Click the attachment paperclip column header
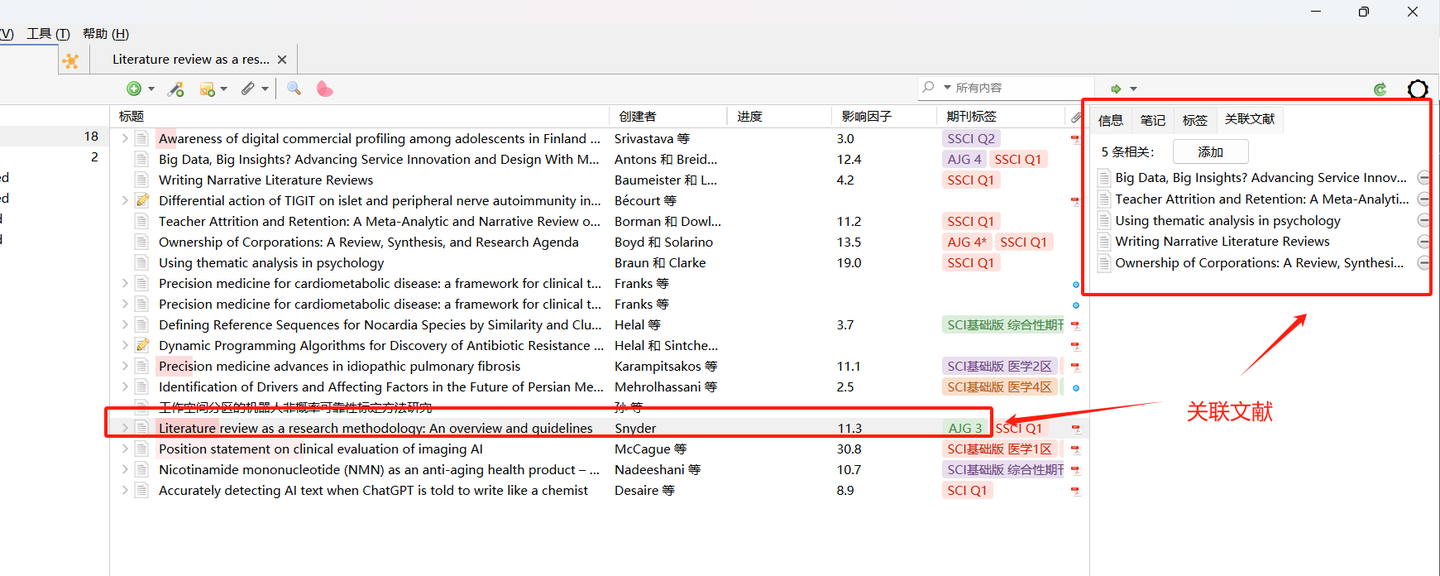Image resolution: width=1440 pixels, height=576 pixels. pos(1076,117)
